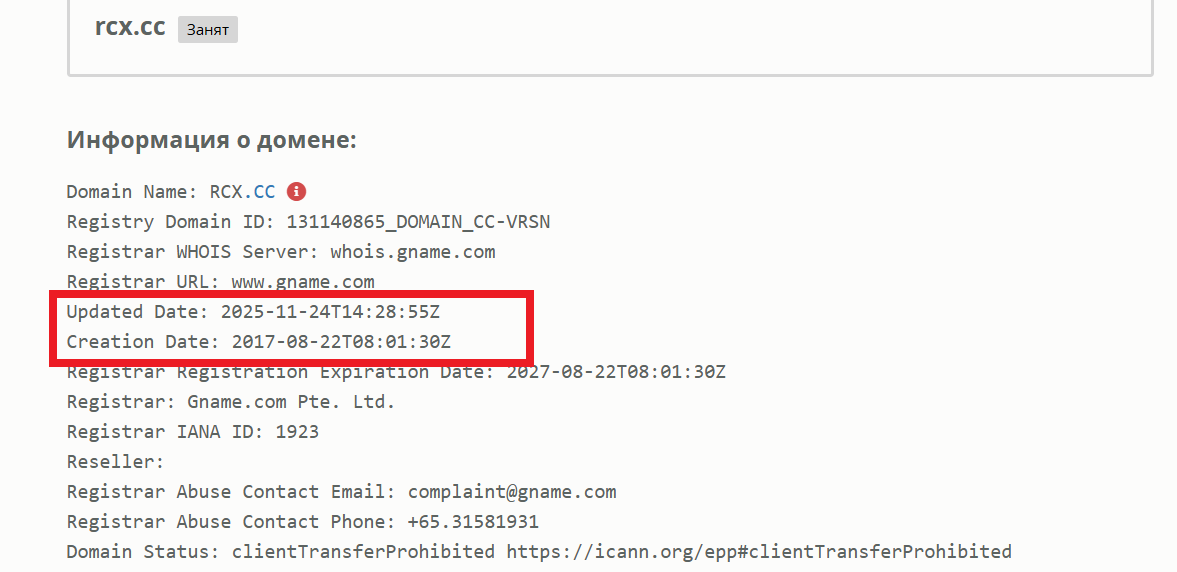Click the icann.org/epp status URL
The image size is (1177, 572).
coord(759,552)
